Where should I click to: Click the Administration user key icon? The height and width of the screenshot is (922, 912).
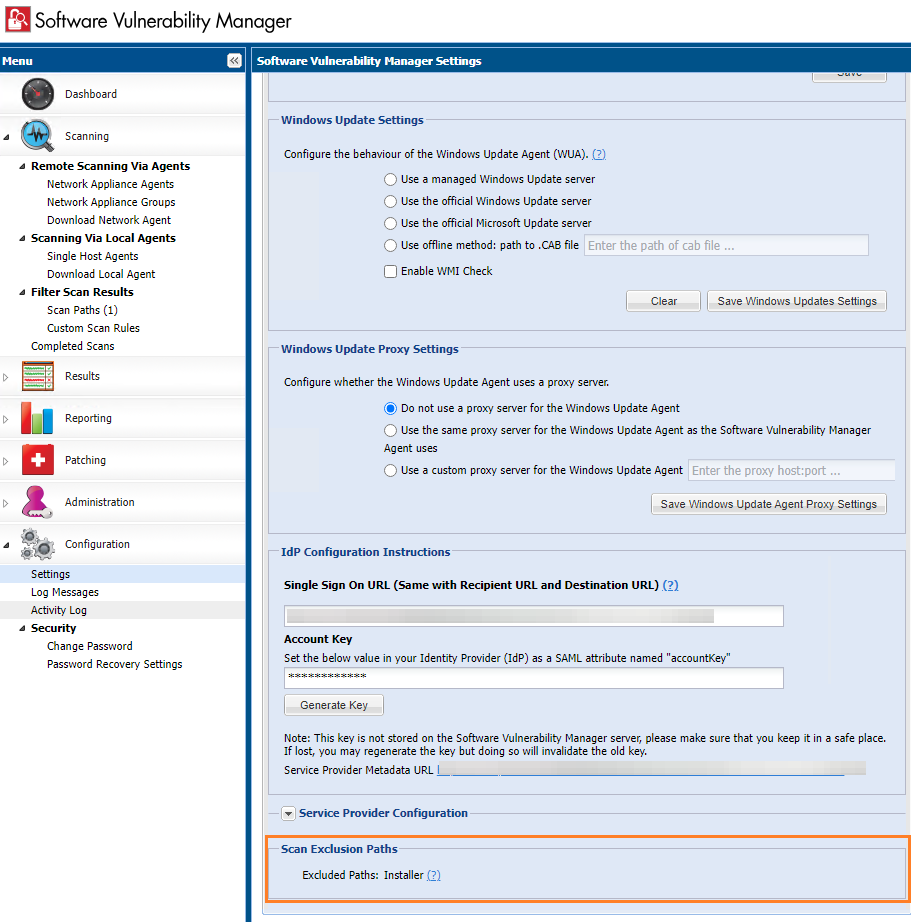point(36,502)
